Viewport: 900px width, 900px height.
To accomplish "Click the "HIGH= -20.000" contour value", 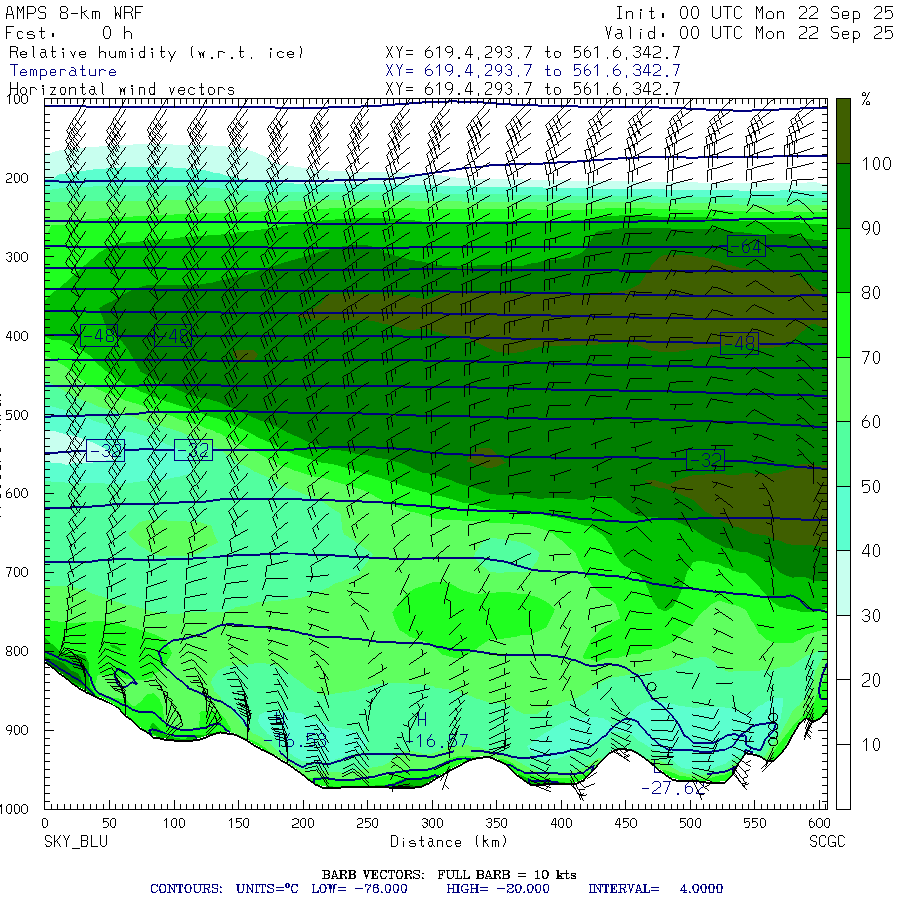I will tap(498, 889).
